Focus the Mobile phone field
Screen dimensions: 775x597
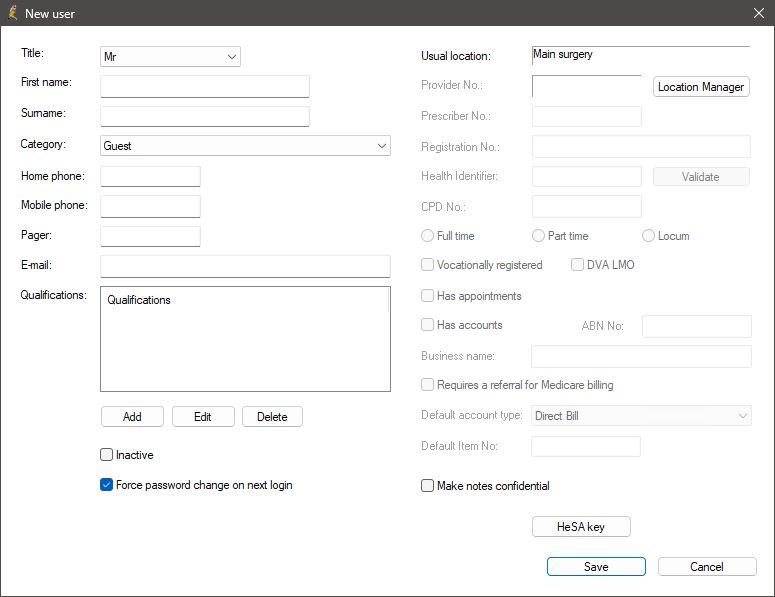150,207
